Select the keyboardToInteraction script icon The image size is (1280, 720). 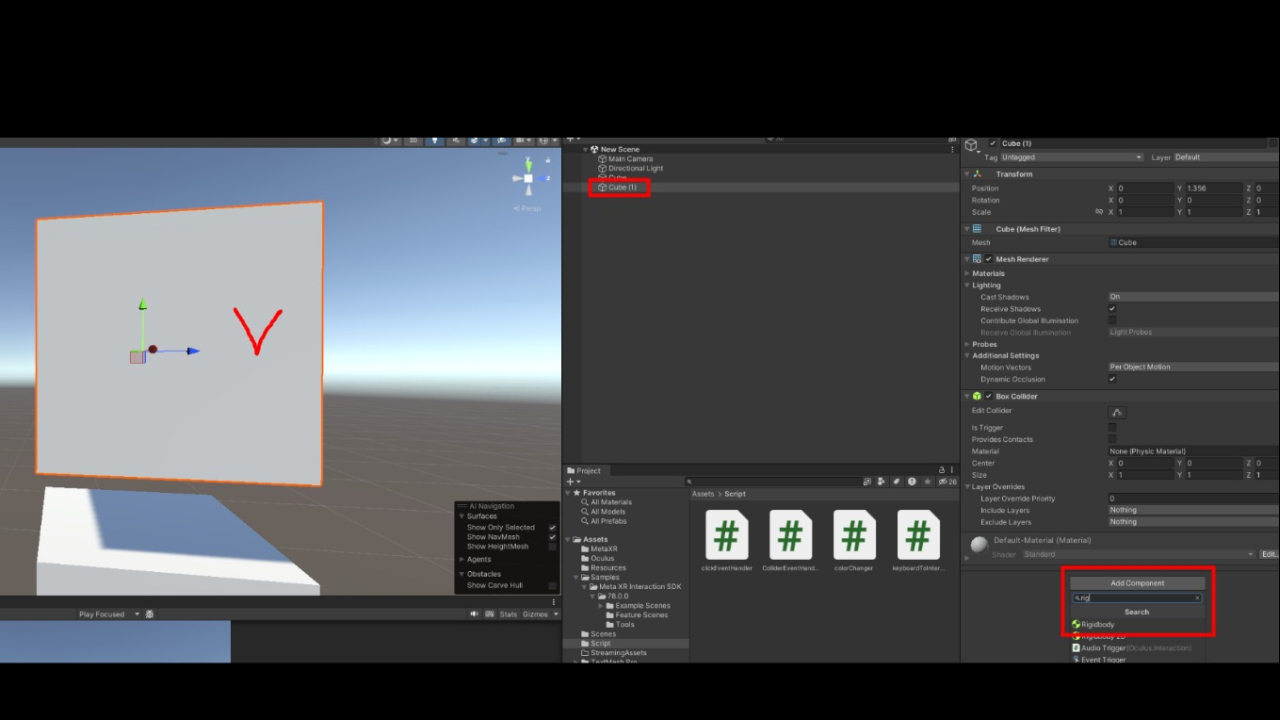point(917,536)
